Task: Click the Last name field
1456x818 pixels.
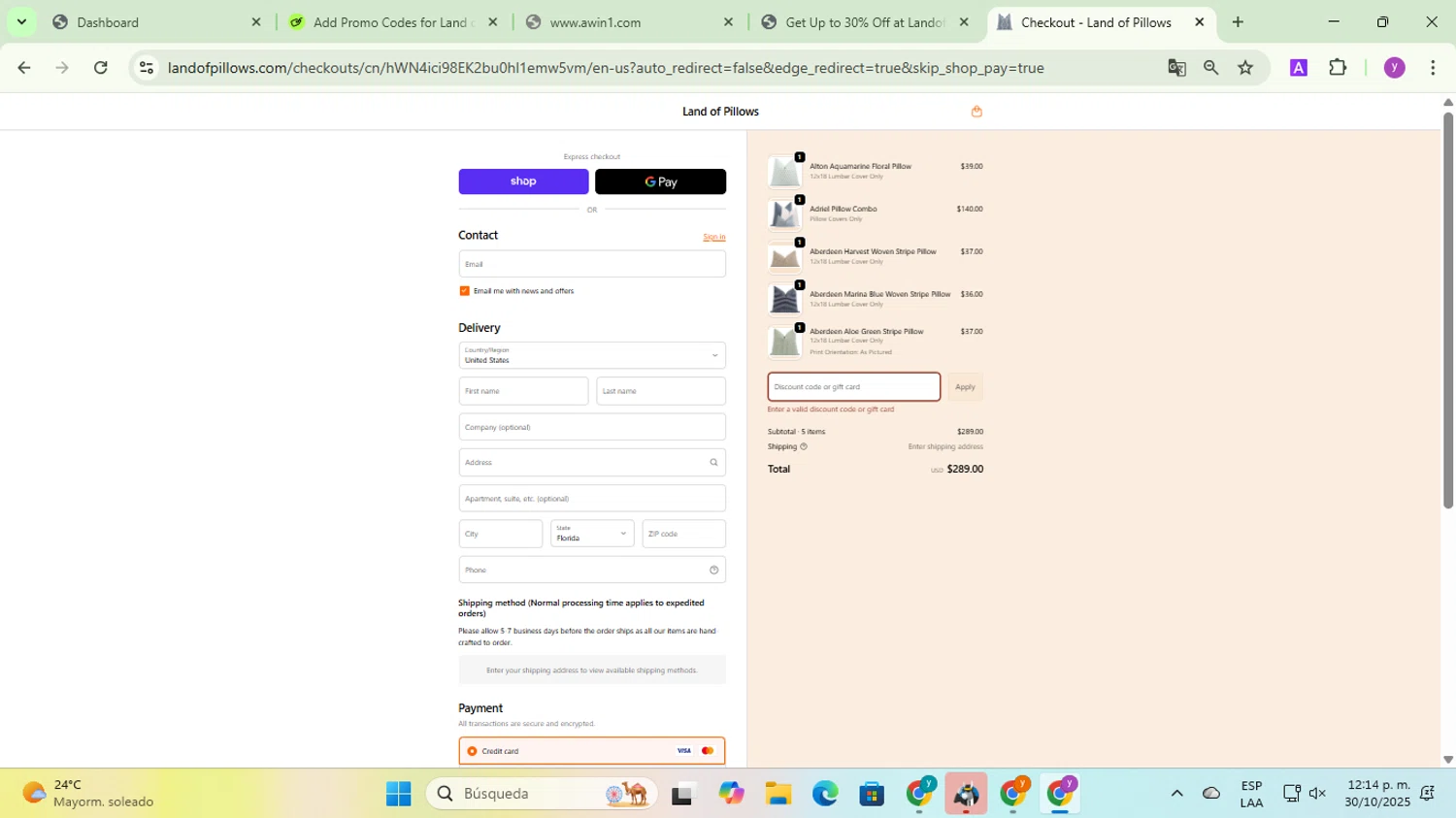Action: [661, 391]
